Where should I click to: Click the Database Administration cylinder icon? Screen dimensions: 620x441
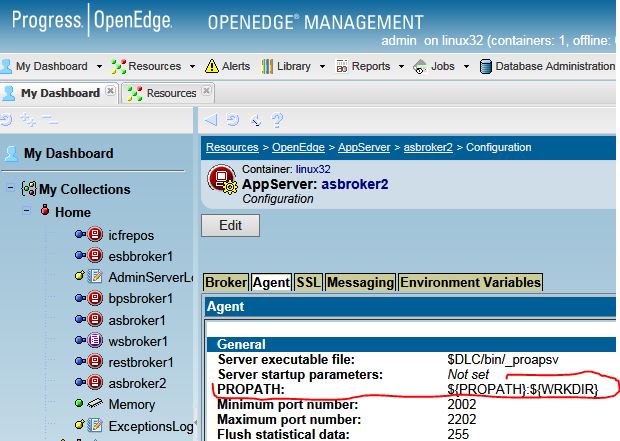tap(486, 66)
